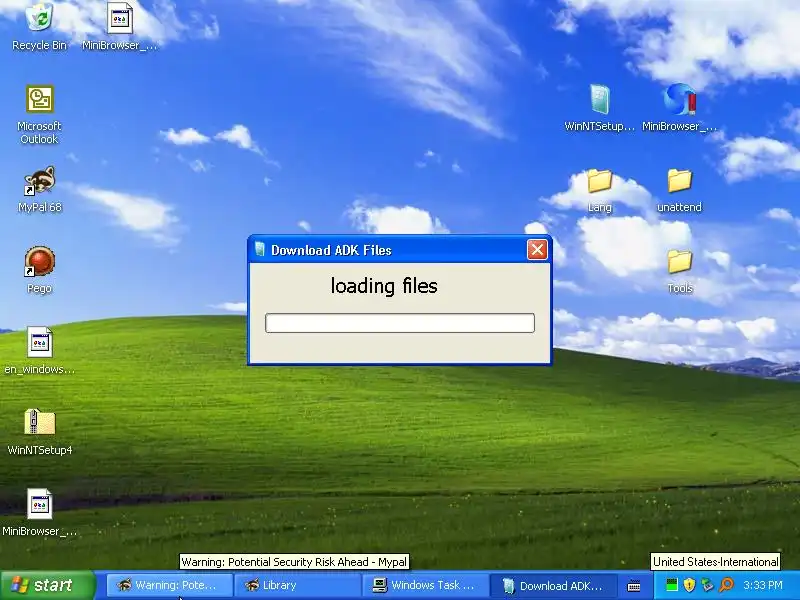Viewport: 800px width, 600px height.
Task: Switch to Windows Task... in the taskbar
Action: [x=426, y=586]
